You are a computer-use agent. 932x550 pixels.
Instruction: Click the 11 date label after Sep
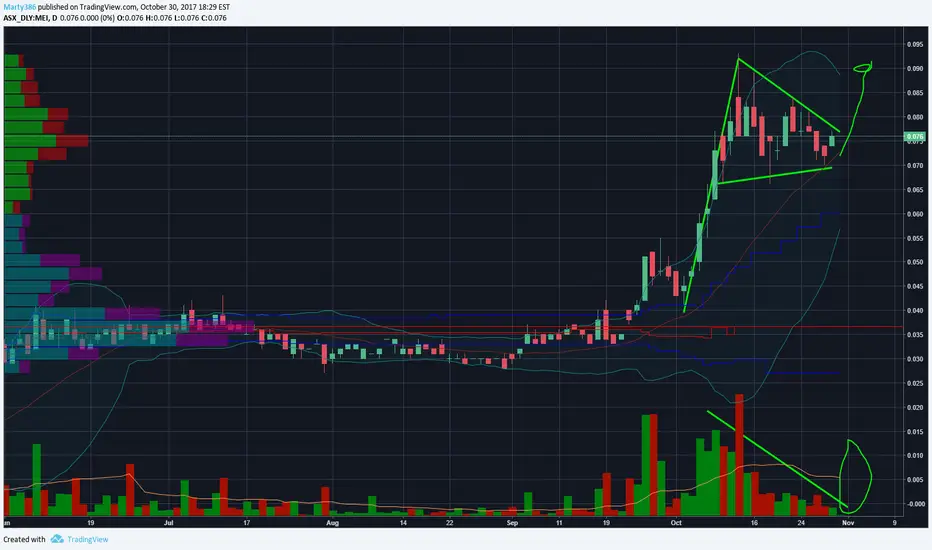click(x=559, y=523)
